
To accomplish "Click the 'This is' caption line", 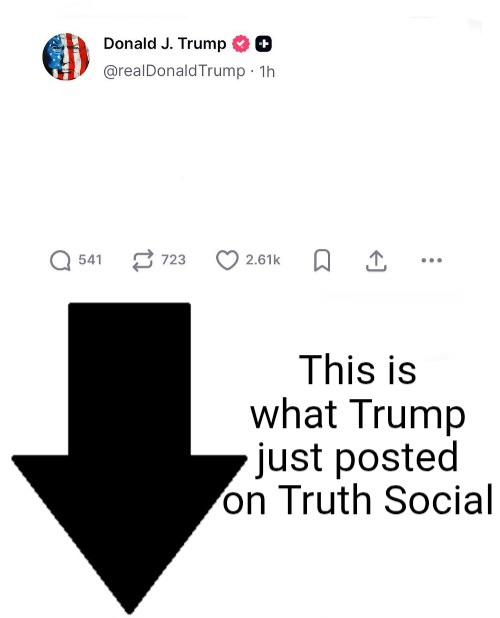I will click(x=357, y=369).
